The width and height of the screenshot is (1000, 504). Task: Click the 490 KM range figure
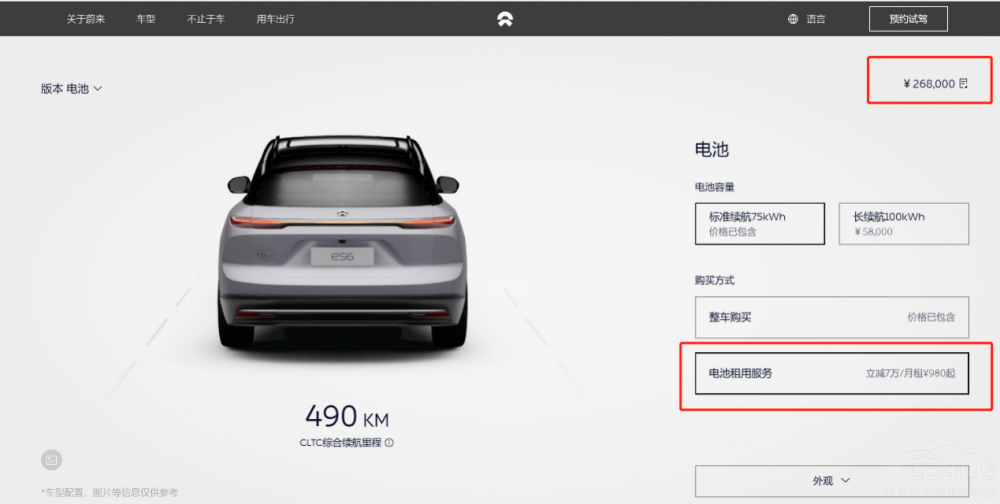(347, 417)
